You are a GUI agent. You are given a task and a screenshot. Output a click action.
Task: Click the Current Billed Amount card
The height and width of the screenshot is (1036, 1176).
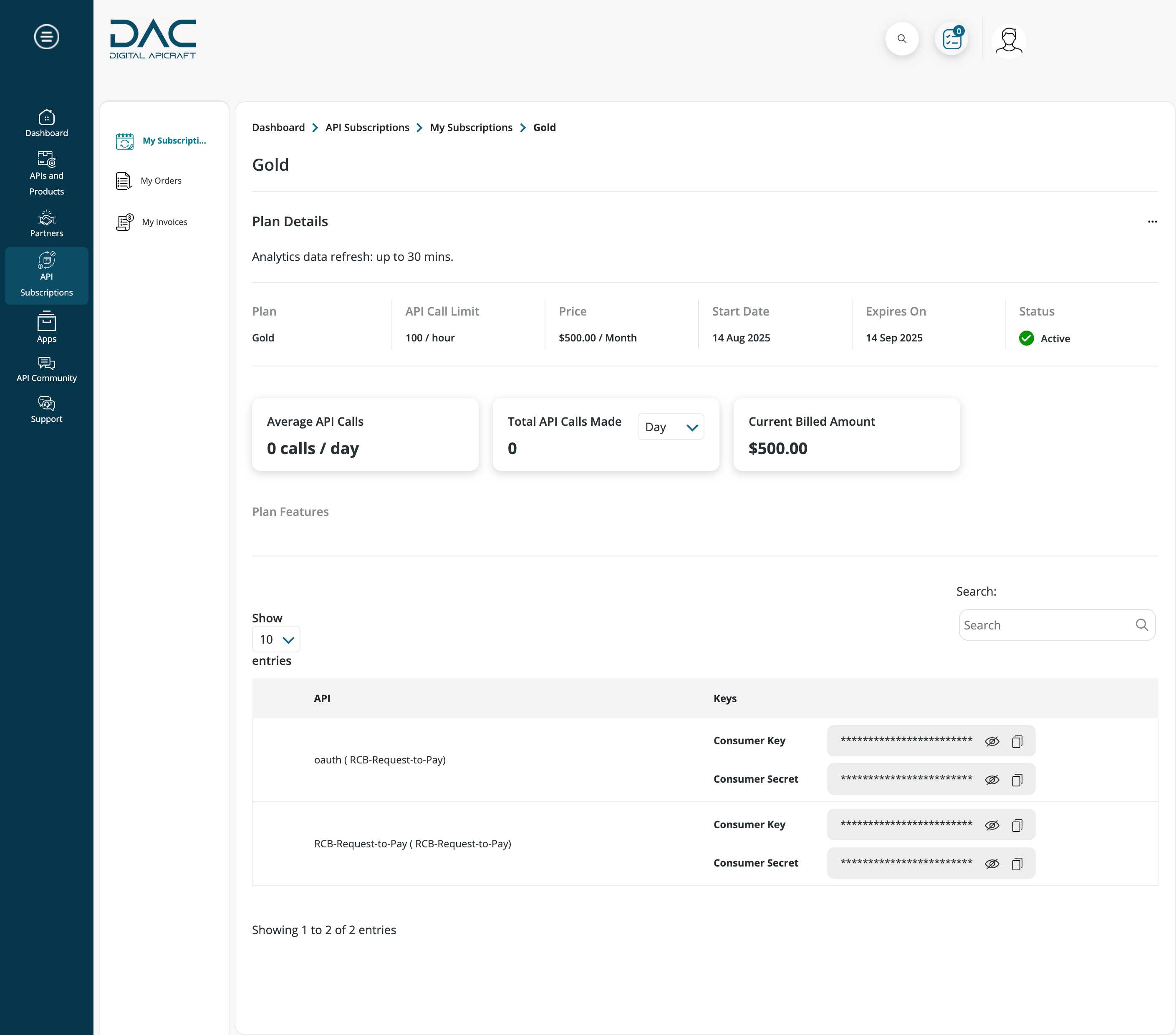point(847,435)
